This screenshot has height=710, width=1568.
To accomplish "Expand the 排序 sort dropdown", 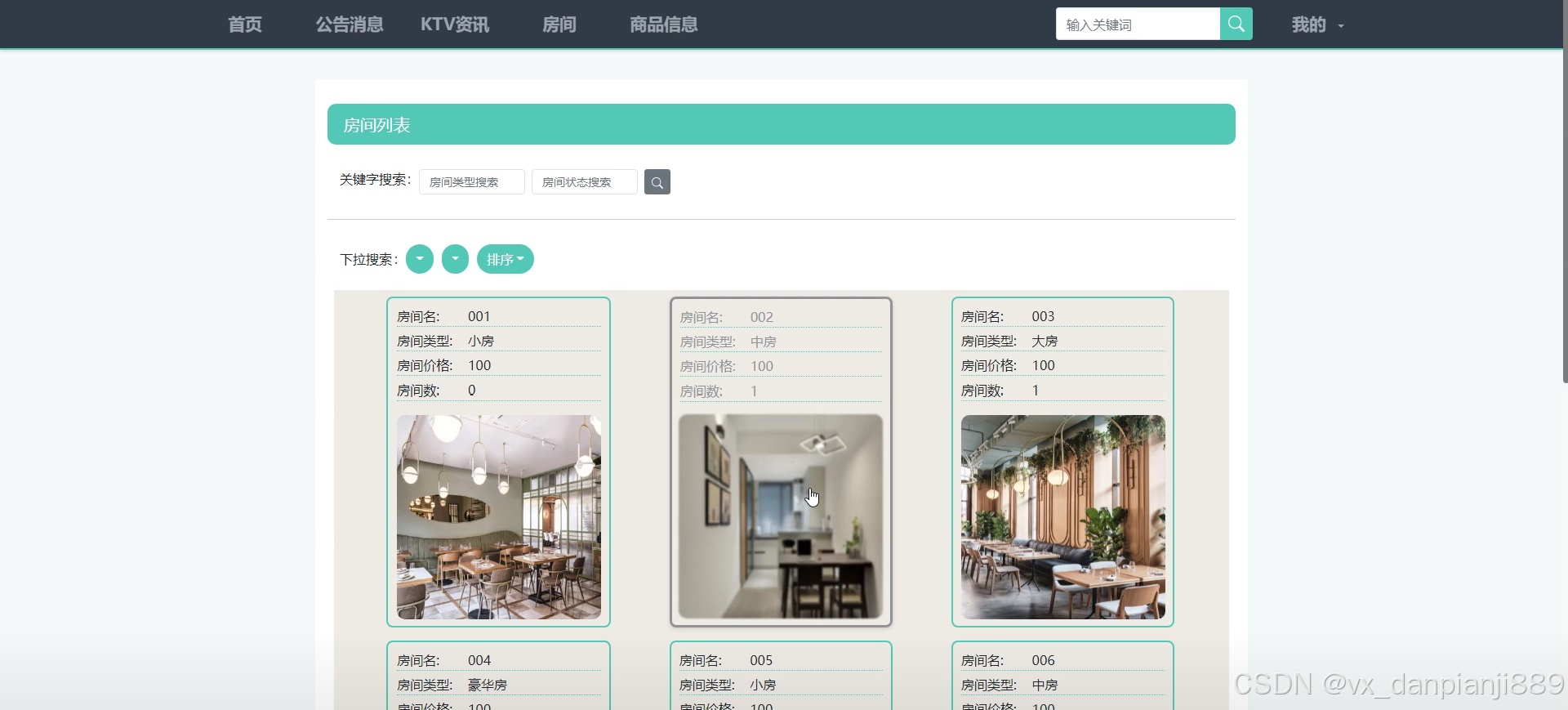I will coord(506,259).
